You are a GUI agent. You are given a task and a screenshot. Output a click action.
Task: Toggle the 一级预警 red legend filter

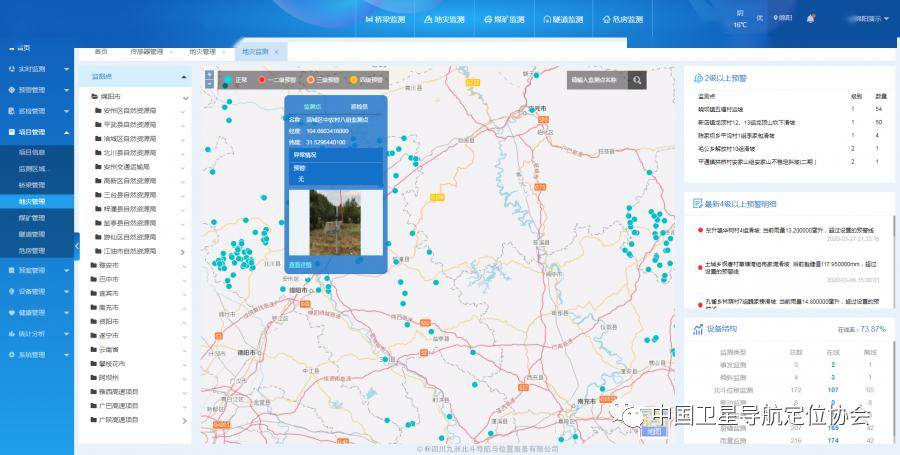coord(274,79)
